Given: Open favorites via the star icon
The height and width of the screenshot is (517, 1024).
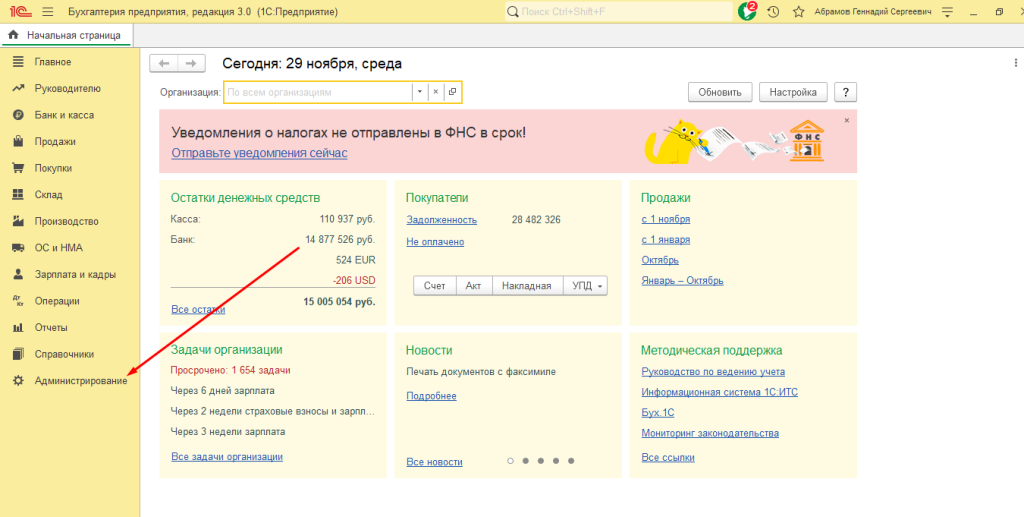Looking at the screenshot, I should point(798,12).
